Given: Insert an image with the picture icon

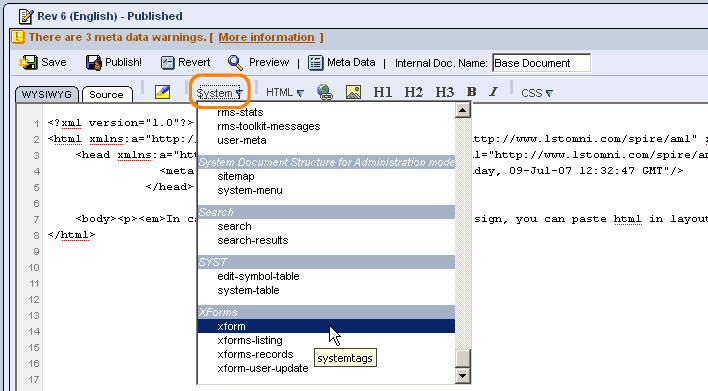Looking at the screenshot, I should coord(353,92).
